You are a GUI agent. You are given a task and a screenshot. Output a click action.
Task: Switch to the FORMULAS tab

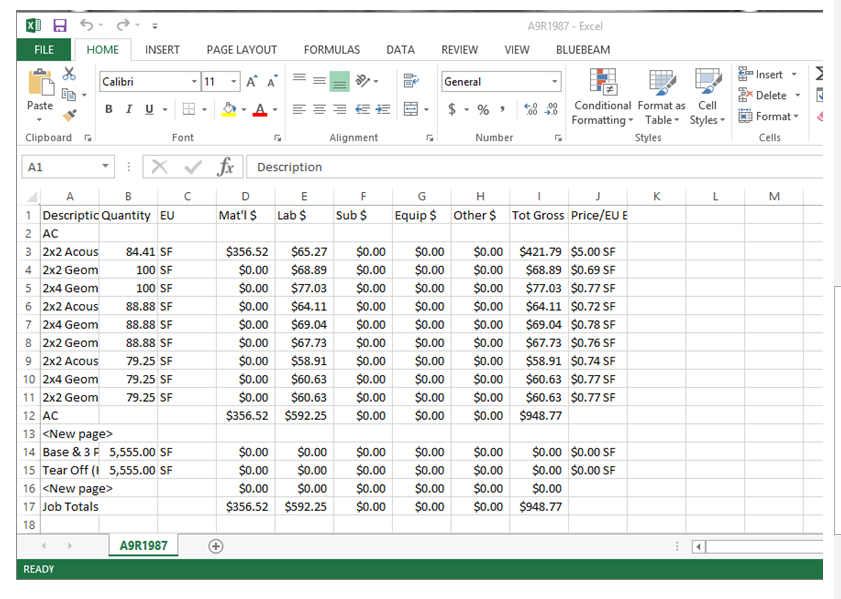point(332,49)
